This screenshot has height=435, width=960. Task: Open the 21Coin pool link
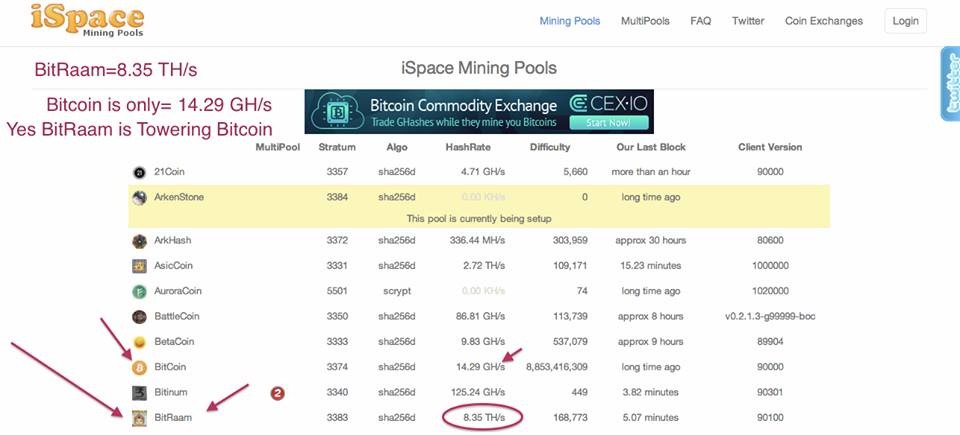click(168, 172)
